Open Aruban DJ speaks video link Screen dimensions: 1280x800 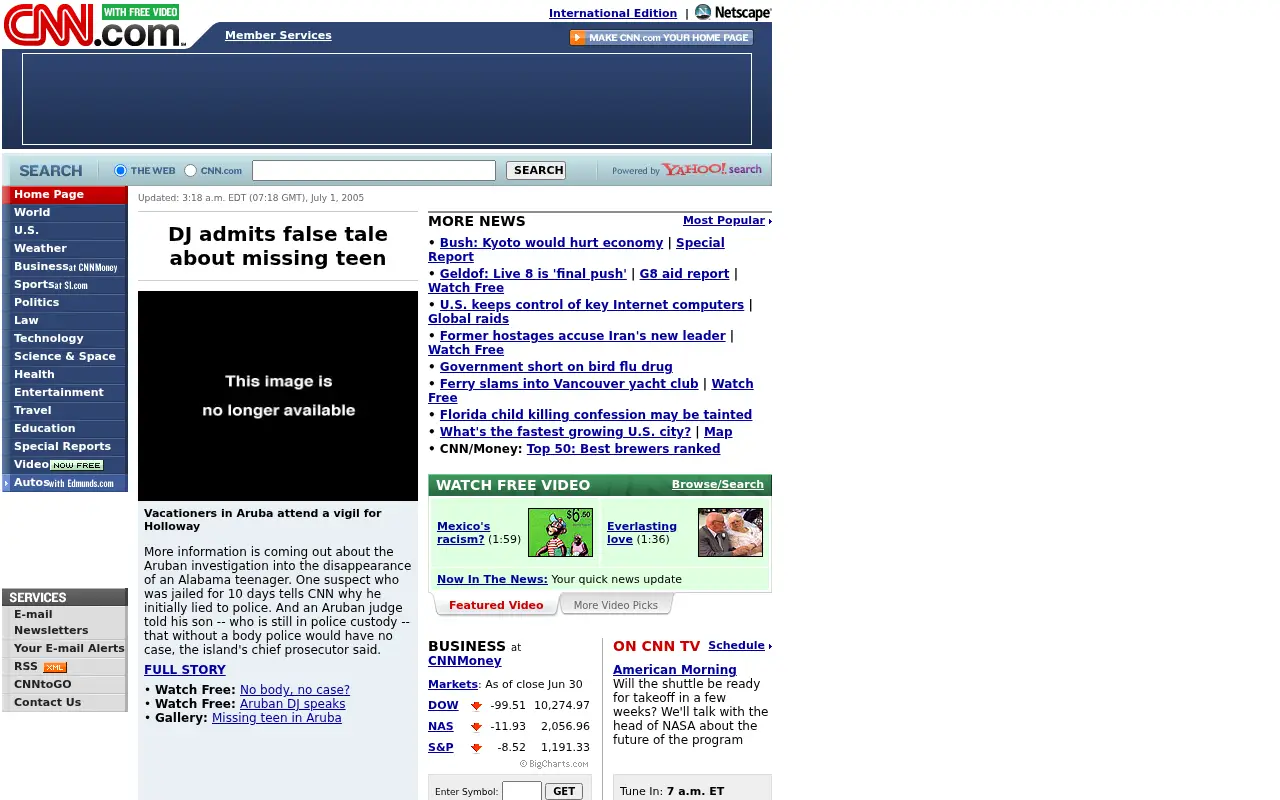[x=293, y=704]
